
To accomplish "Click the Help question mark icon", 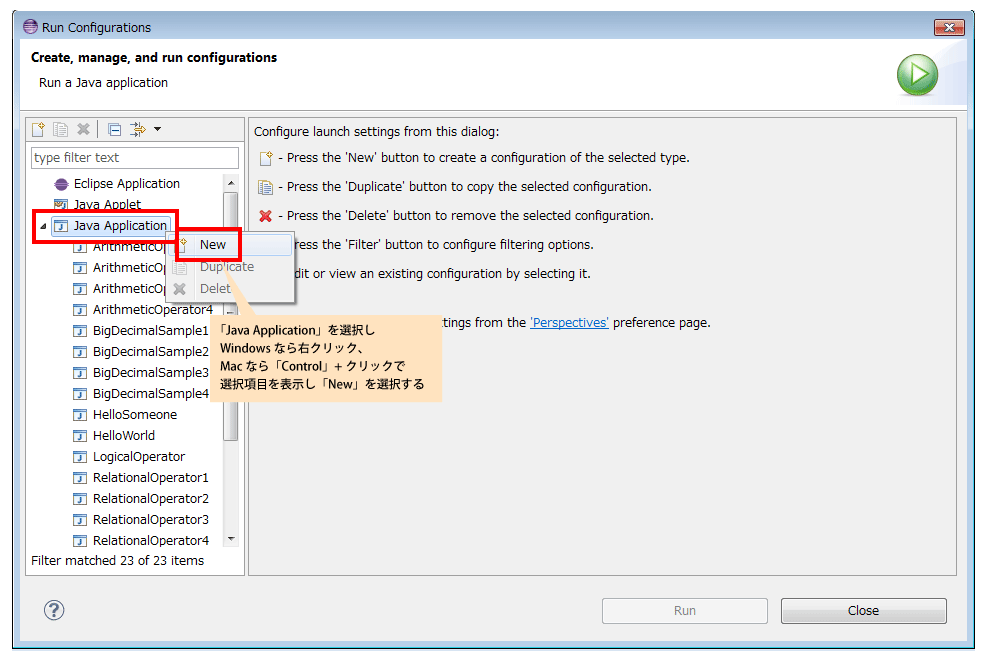I will (x=55, y=610).
